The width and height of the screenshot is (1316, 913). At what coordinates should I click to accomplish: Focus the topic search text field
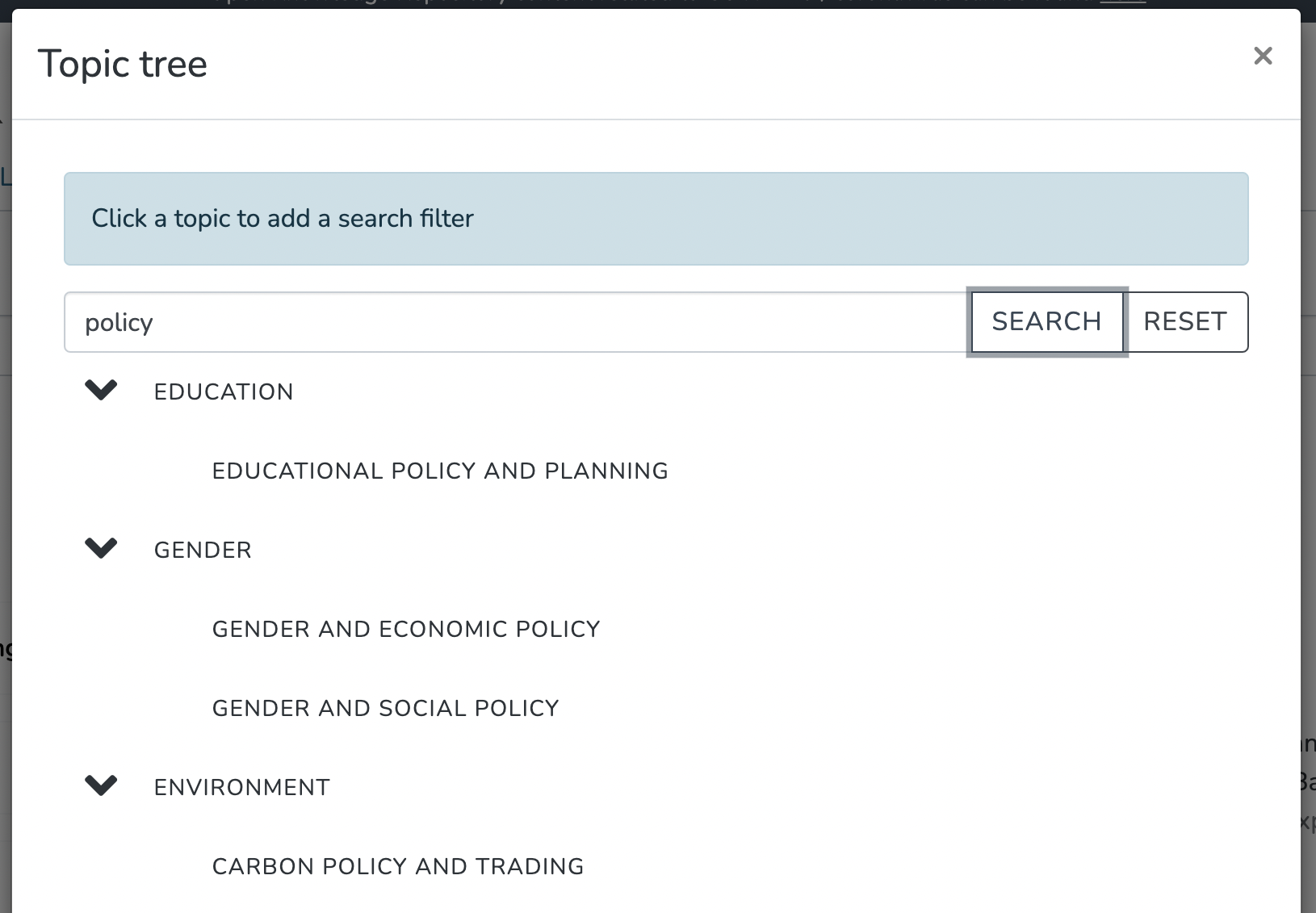click(517, 322)
